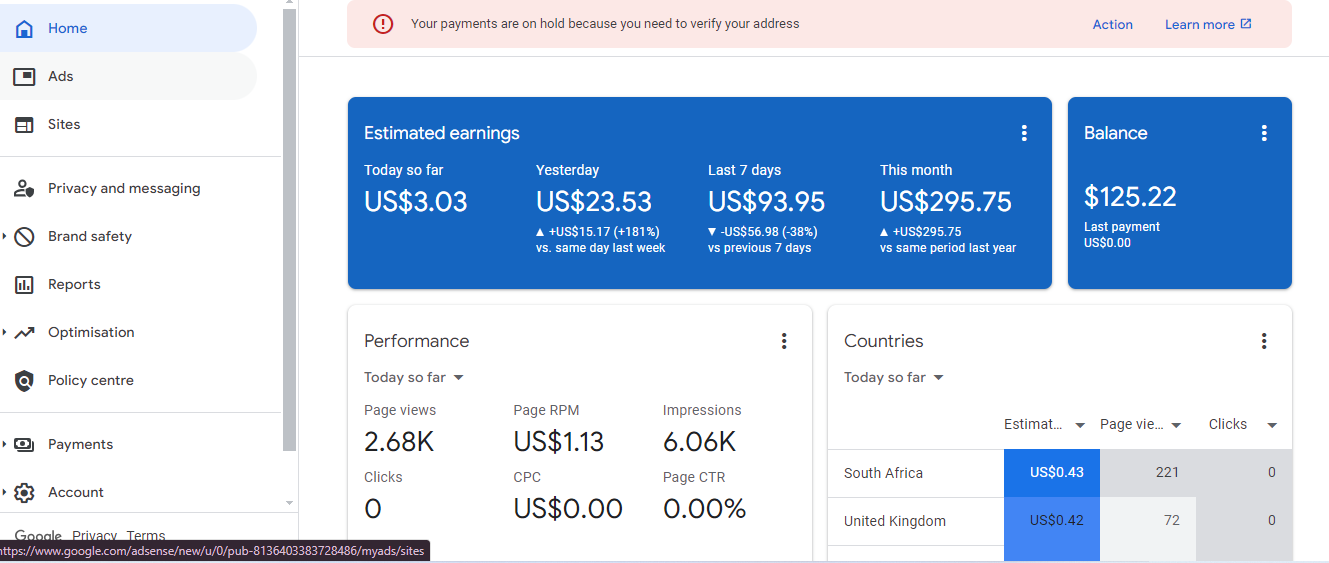Open the Privacy footer link
This screenshot has height=563, width=1329.
(x=94, y=535)
